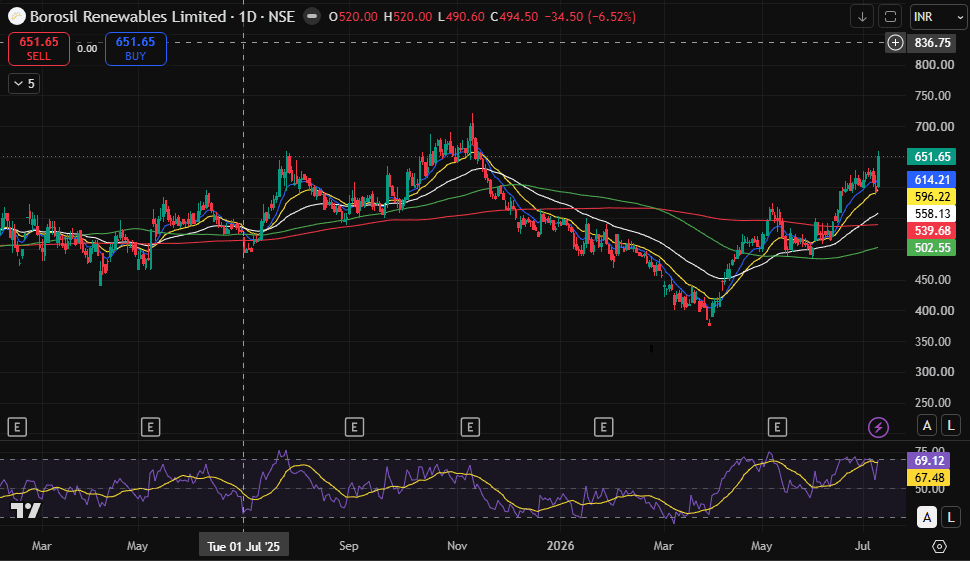Toggle auto scale A in price pane

[927, 426]
